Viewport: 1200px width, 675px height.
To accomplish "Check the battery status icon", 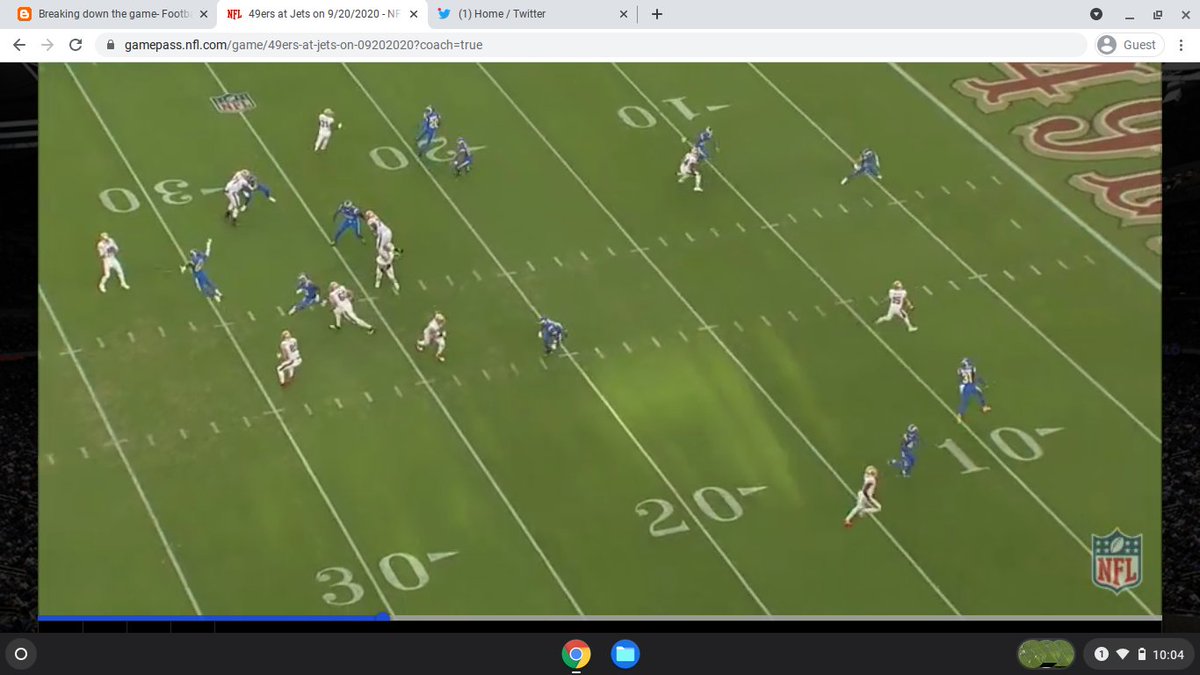I will [x=1140, y=655].
